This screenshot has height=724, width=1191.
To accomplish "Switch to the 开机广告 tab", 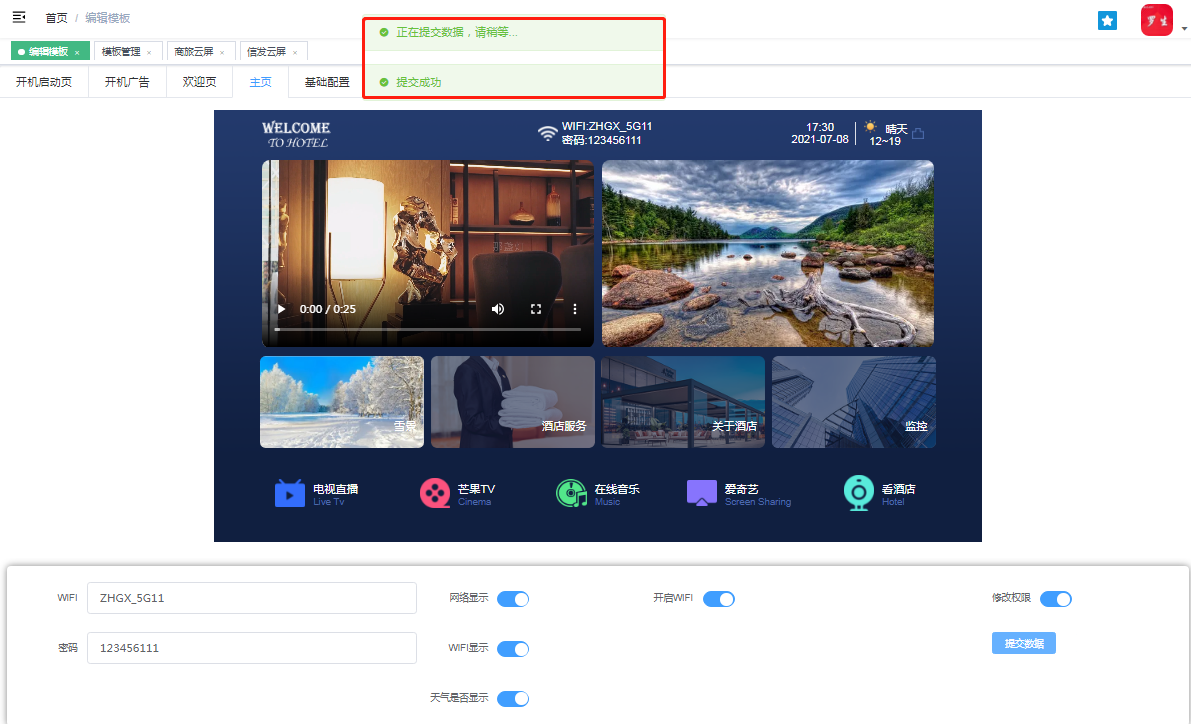I will coord(127,82).
